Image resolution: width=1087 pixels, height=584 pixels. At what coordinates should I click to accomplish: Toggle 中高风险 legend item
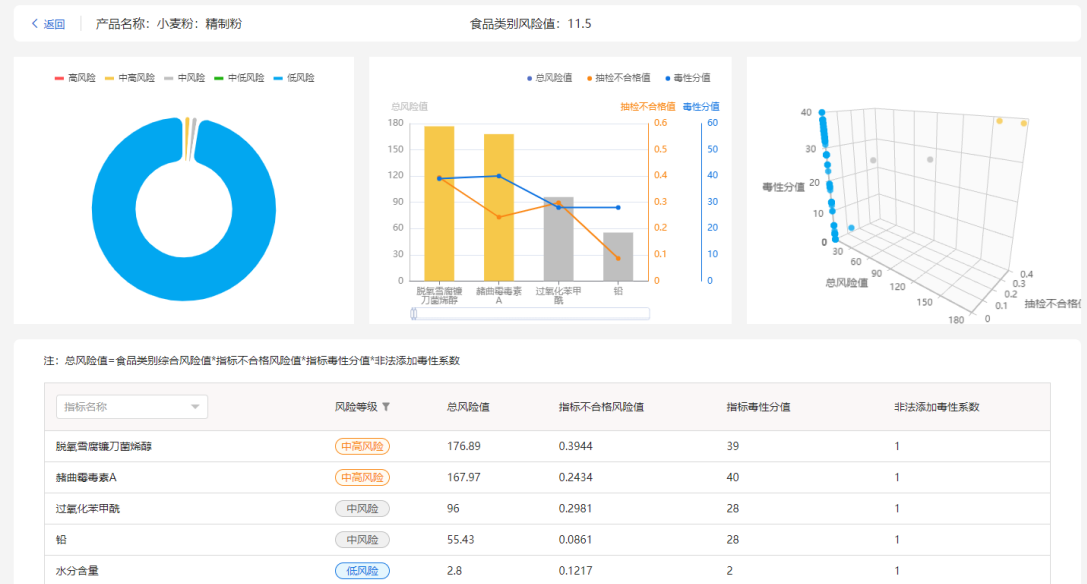pos(129,78)
